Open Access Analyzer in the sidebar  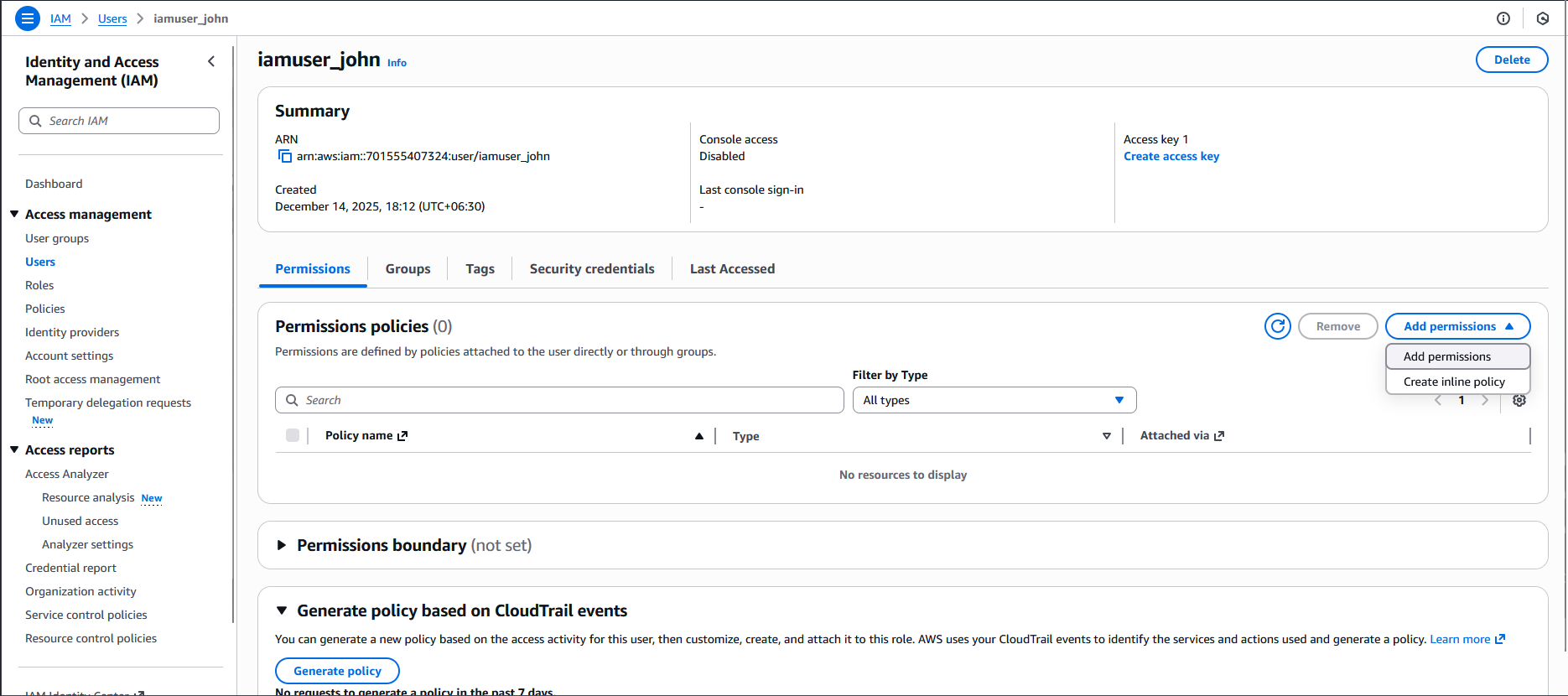(67, 474)
